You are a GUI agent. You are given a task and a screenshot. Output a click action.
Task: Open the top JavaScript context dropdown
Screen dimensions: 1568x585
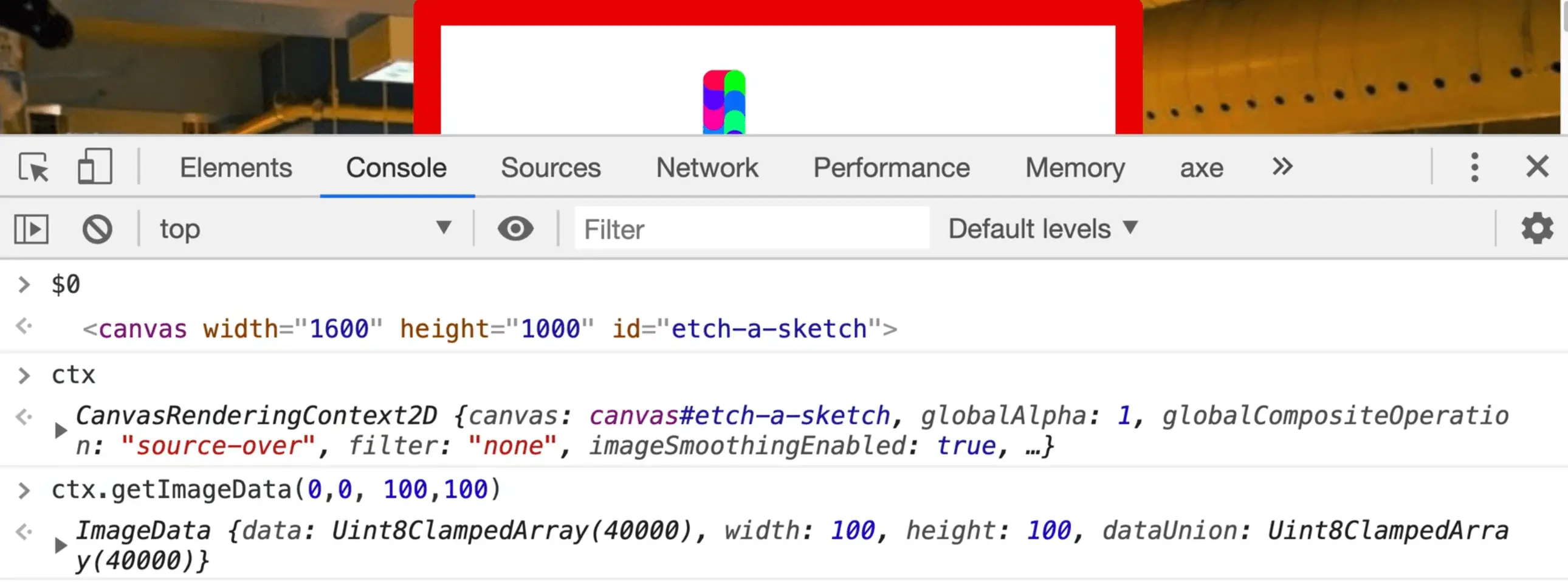pos(304,229)
